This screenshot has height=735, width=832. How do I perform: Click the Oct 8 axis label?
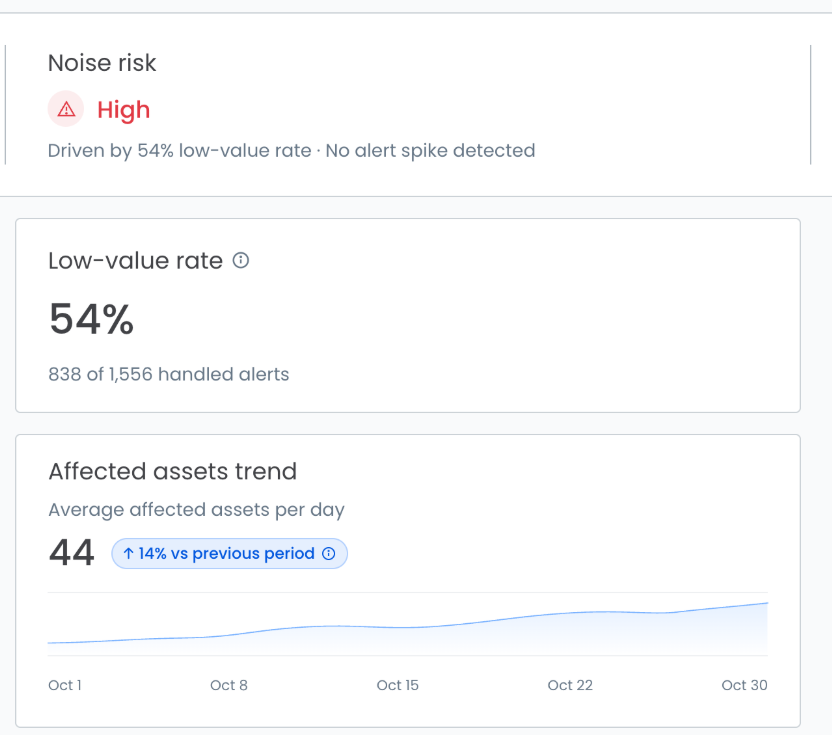pos(229,685)
